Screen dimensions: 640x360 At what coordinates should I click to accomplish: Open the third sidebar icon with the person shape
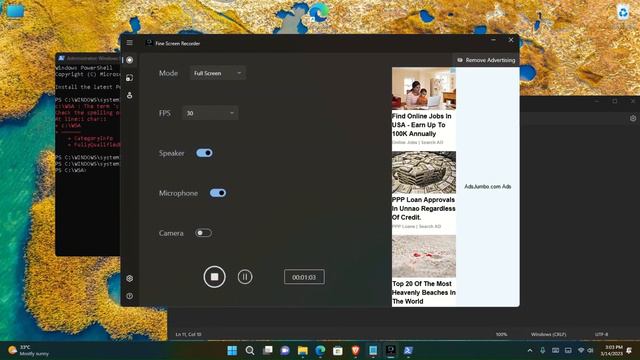click(129, 95)
